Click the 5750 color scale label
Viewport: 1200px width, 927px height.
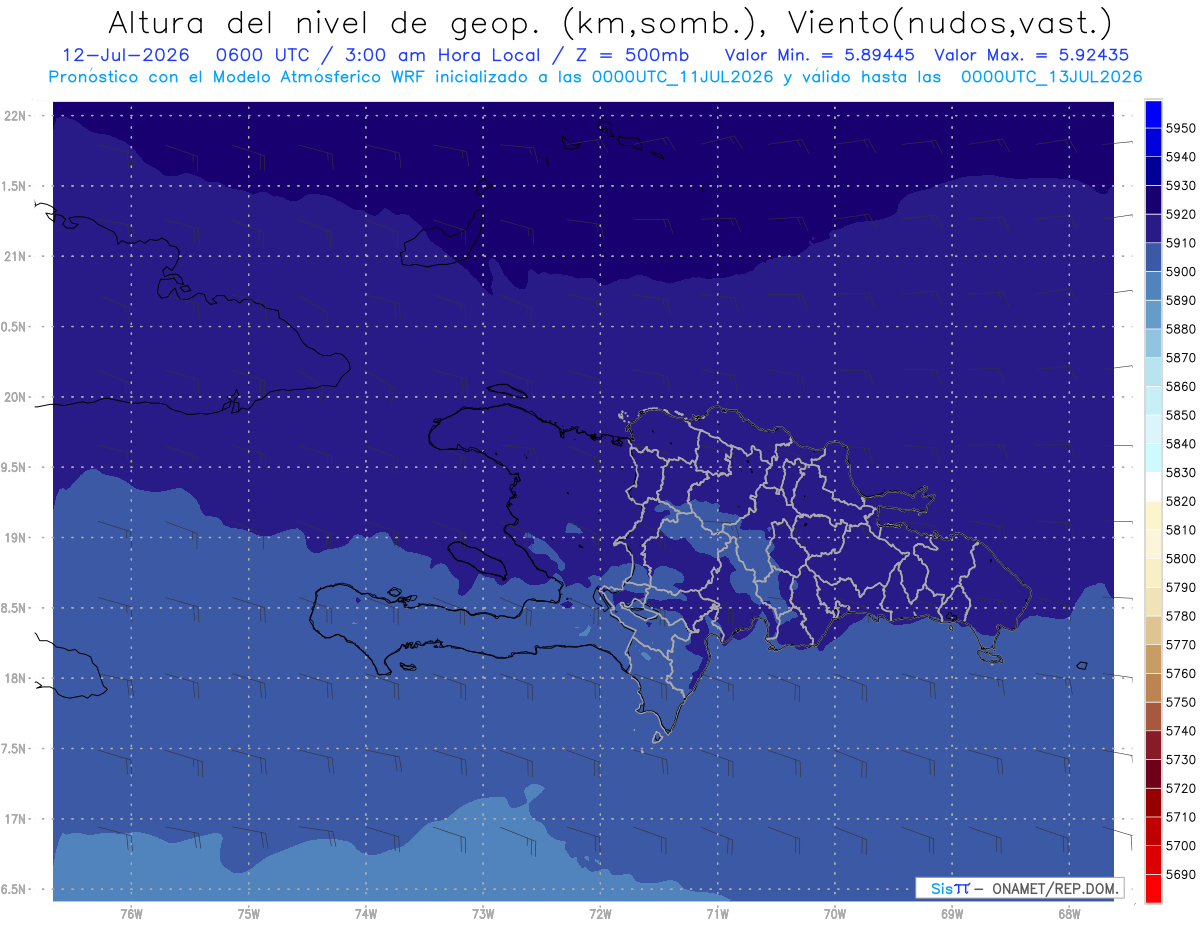pos(1180,702)
